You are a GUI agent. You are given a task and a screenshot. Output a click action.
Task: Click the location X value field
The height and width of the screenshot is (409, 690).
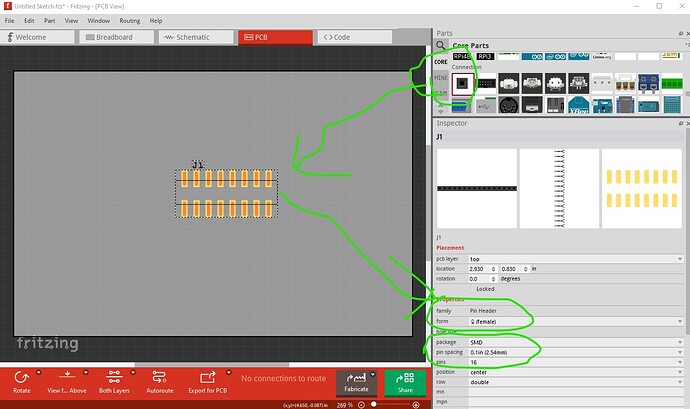point(479,269)
